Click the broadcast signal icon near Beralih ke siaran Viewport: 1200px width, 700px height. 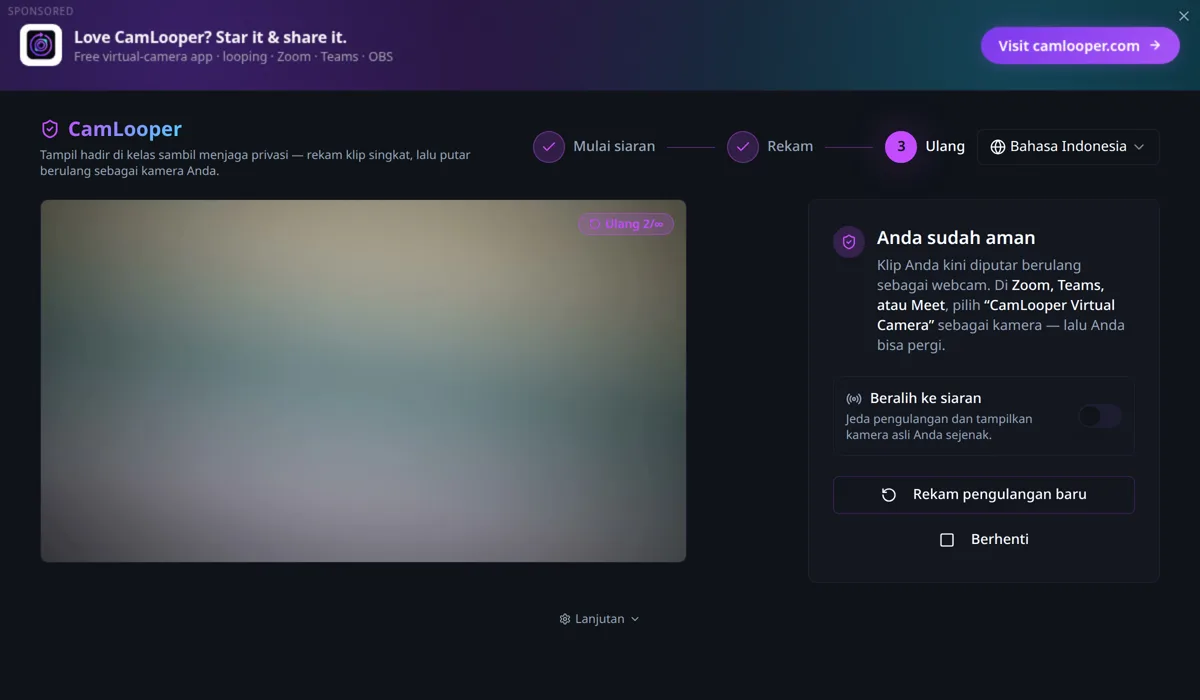point(854,399)
